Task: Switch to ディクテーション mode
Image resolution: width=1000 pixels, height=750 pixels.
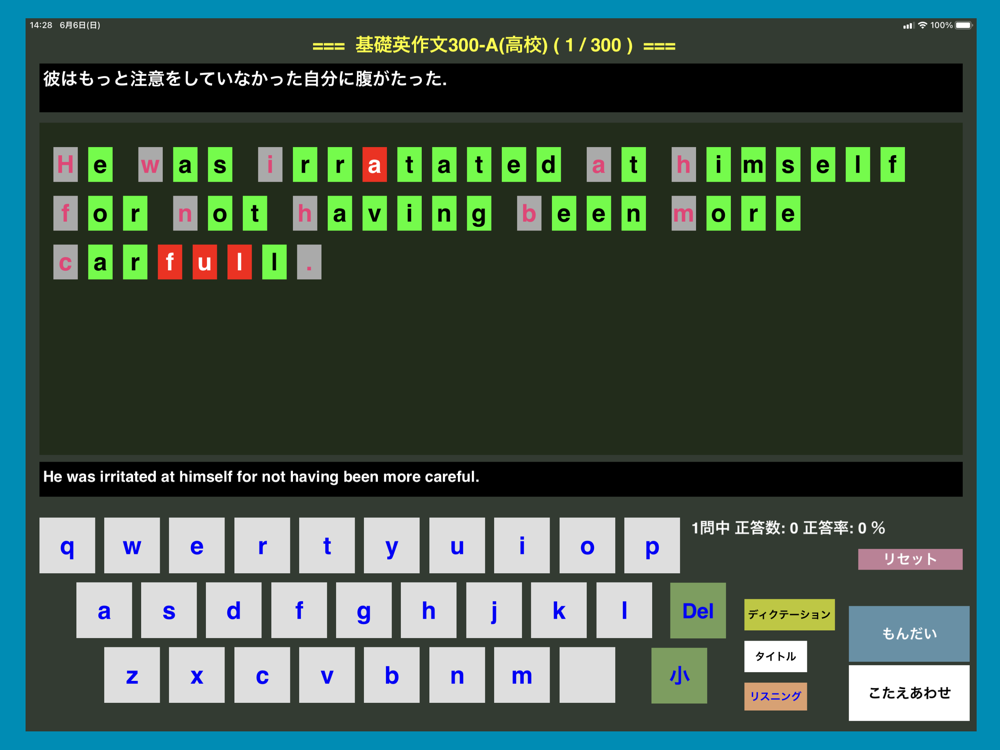Action: click(x=790, y=615)
